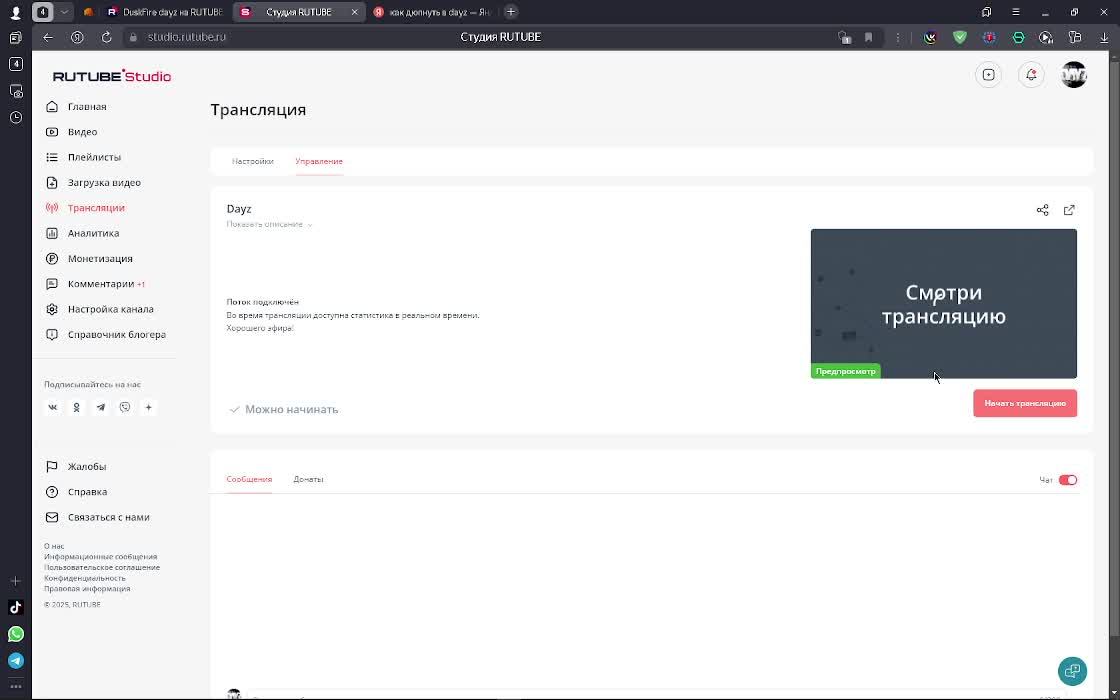Click the Начать трансляцию button
Screen dimensions: 1120x700
tap(1025, 404)
